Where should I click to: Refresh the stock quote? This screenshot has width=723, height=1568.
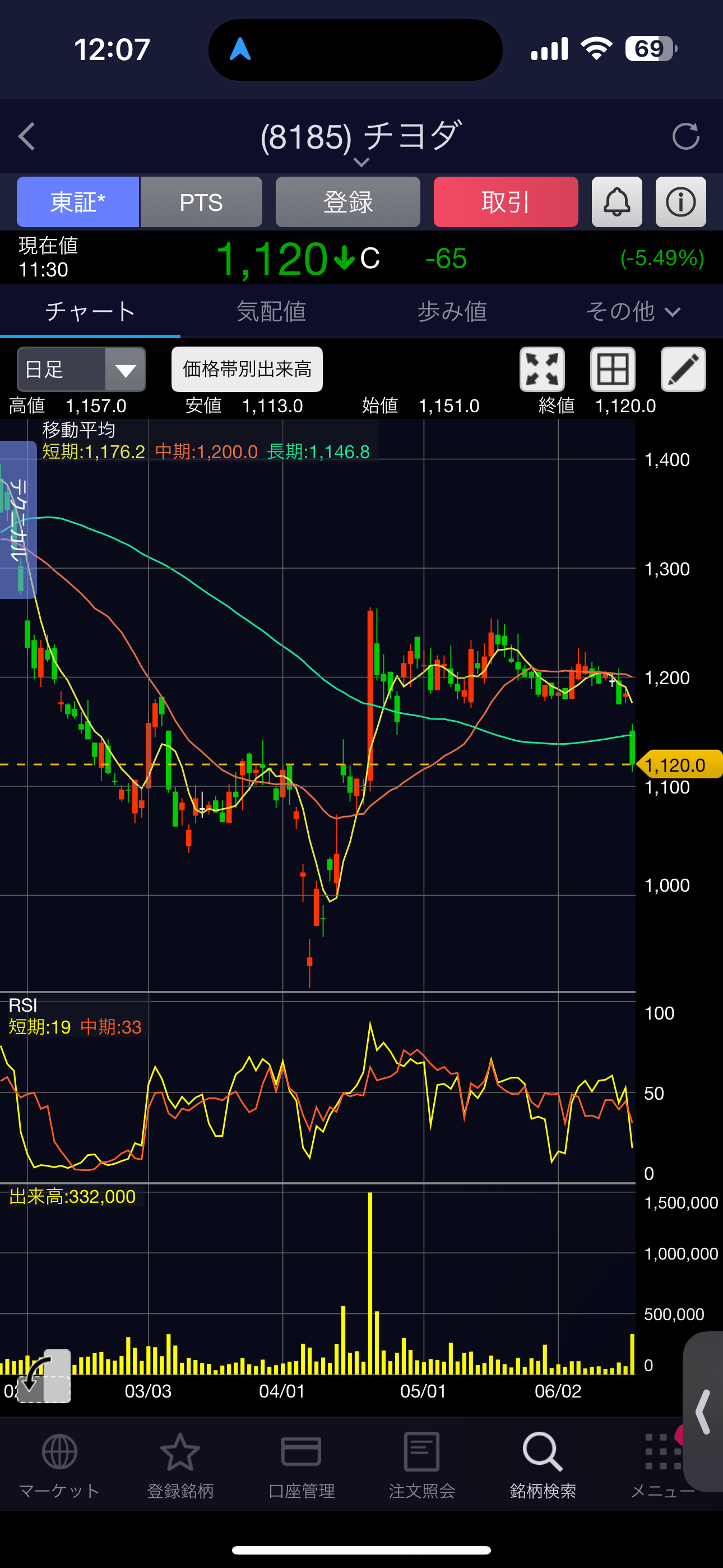(x=686, y=136)
